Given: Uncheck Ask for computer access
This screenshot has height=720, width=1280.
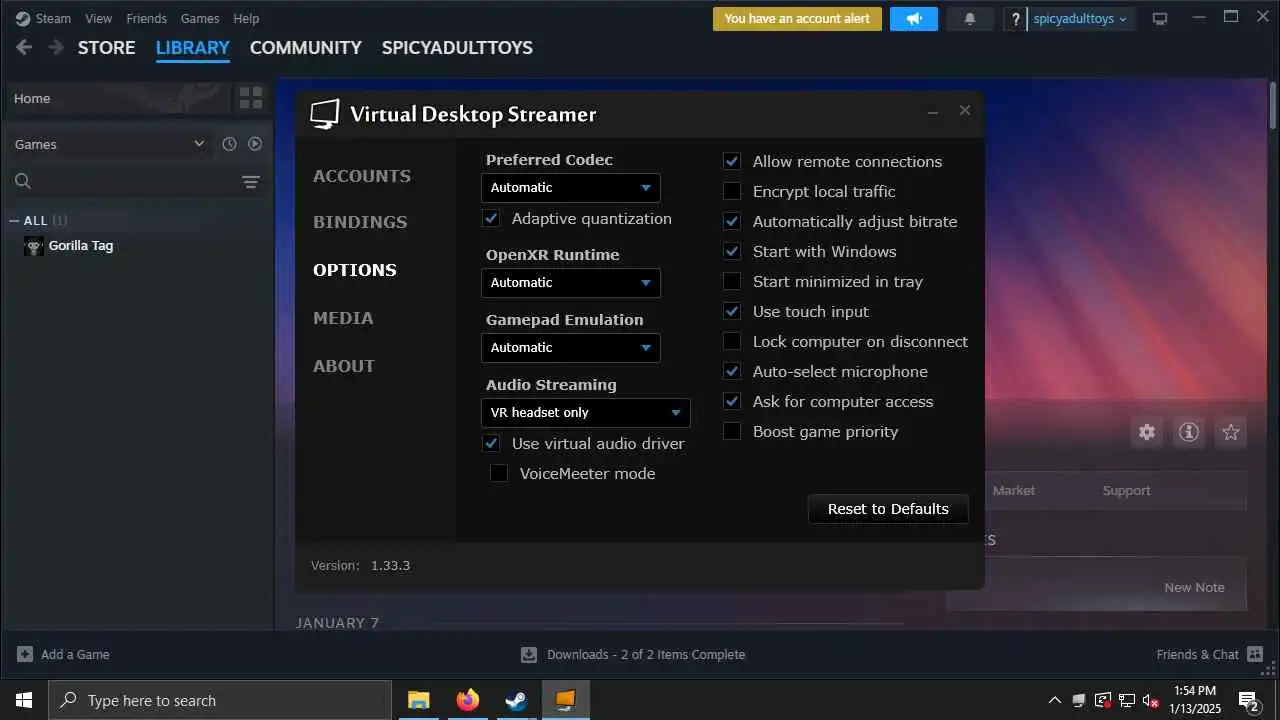Looking at the screenshot, I should [732, 401].
